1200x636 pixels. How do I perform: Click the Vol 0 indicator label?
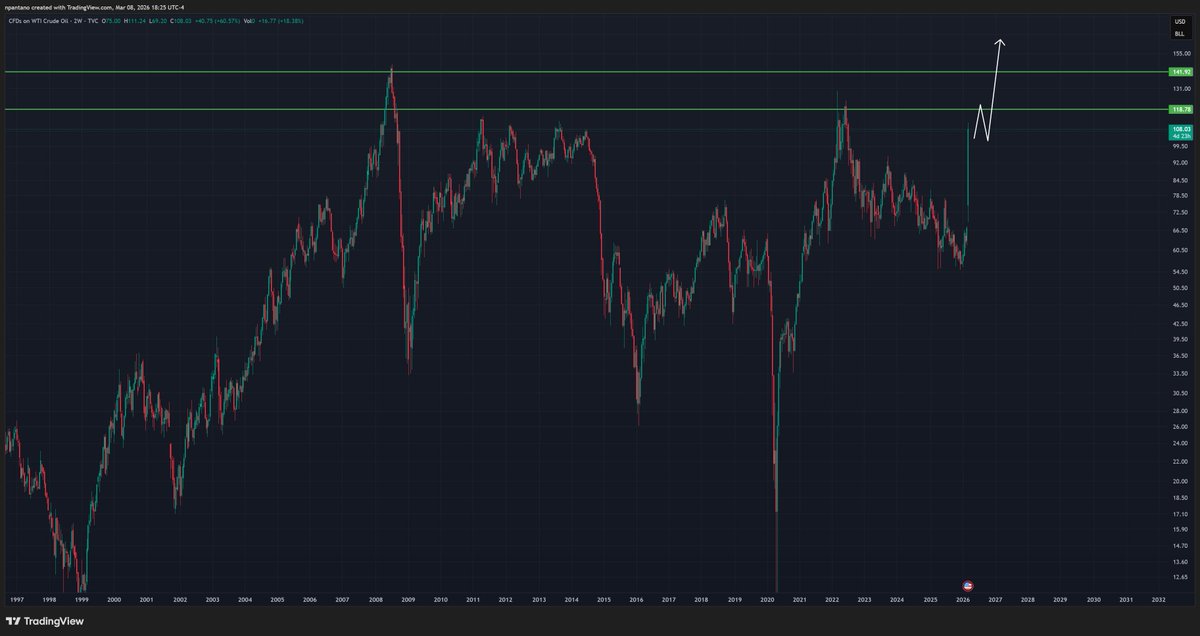(x=249, y=21)
